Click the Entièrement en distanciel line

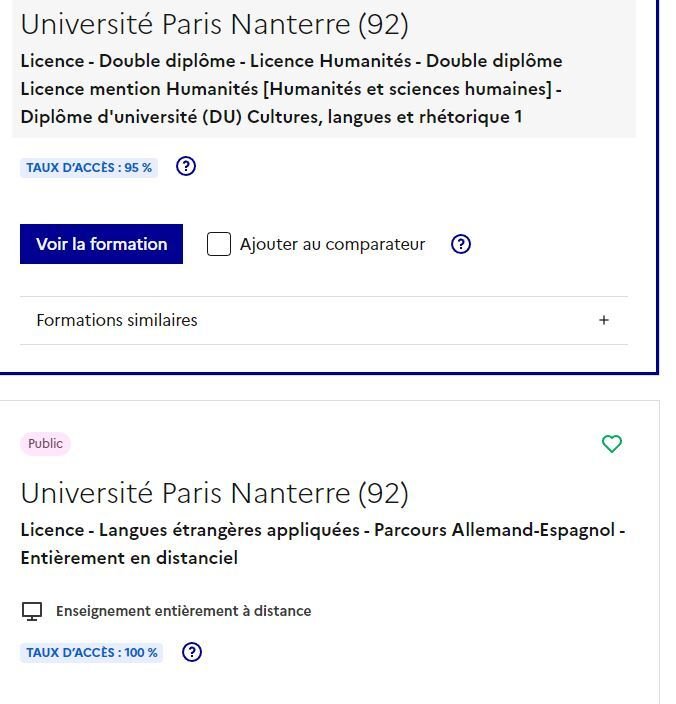point(129,558)
